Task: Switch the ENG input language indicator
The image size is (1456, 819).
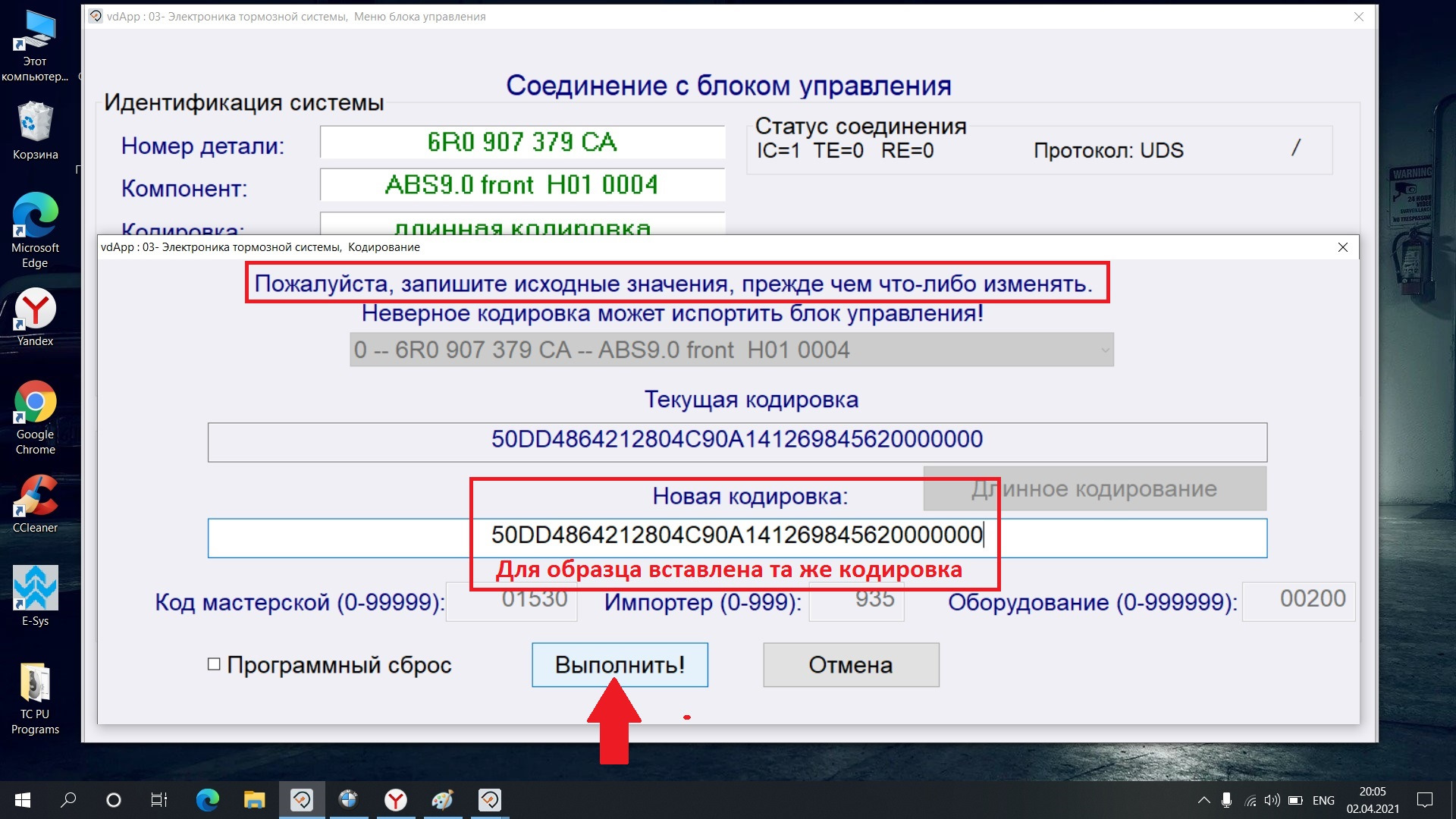Action: point(1323,800)
